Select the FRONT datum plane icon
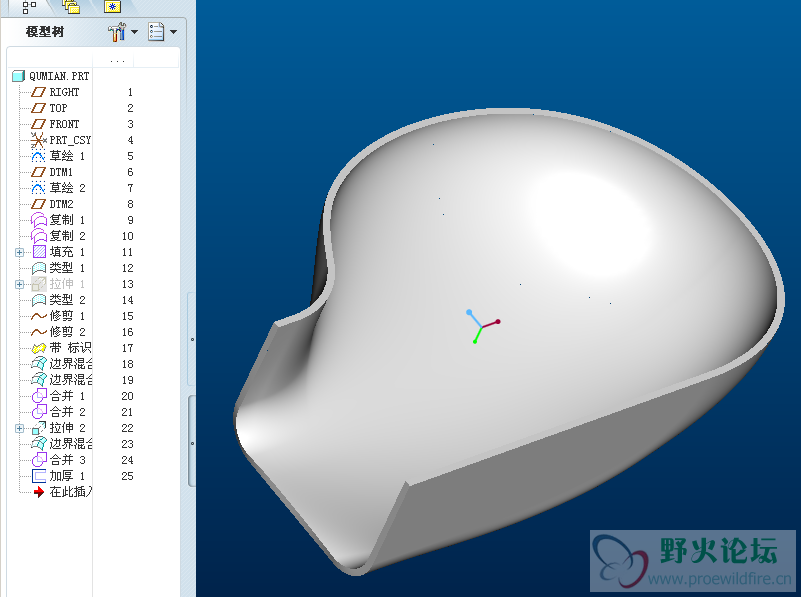 pos(38,124)
